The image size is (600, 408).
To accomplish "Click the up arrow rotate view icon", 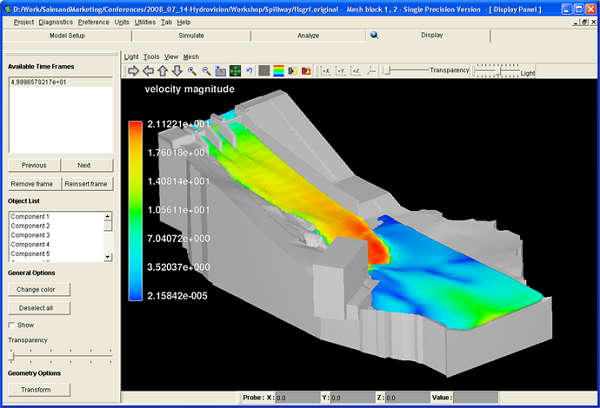I will pos(163,71).
